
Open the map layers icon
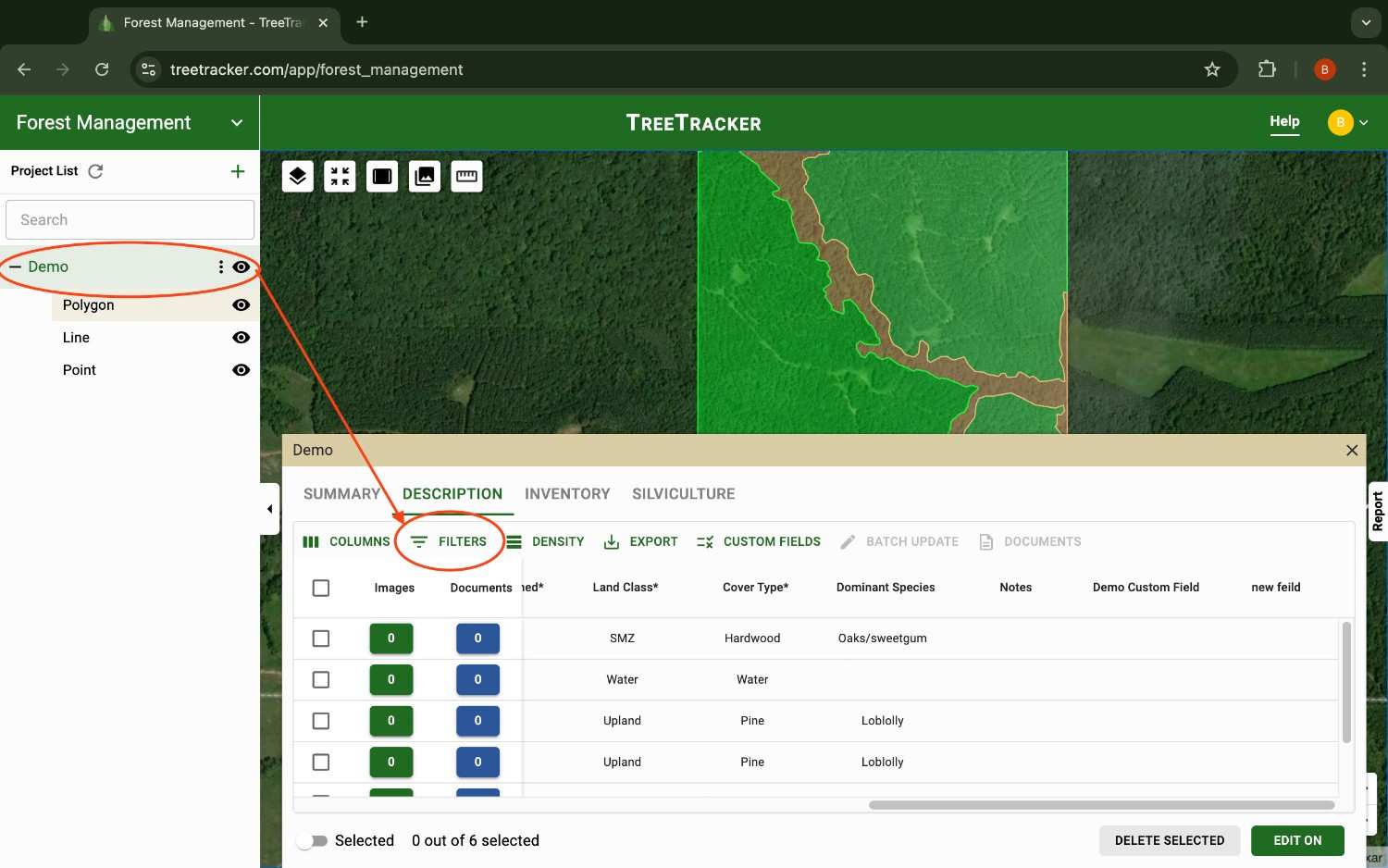297,176
